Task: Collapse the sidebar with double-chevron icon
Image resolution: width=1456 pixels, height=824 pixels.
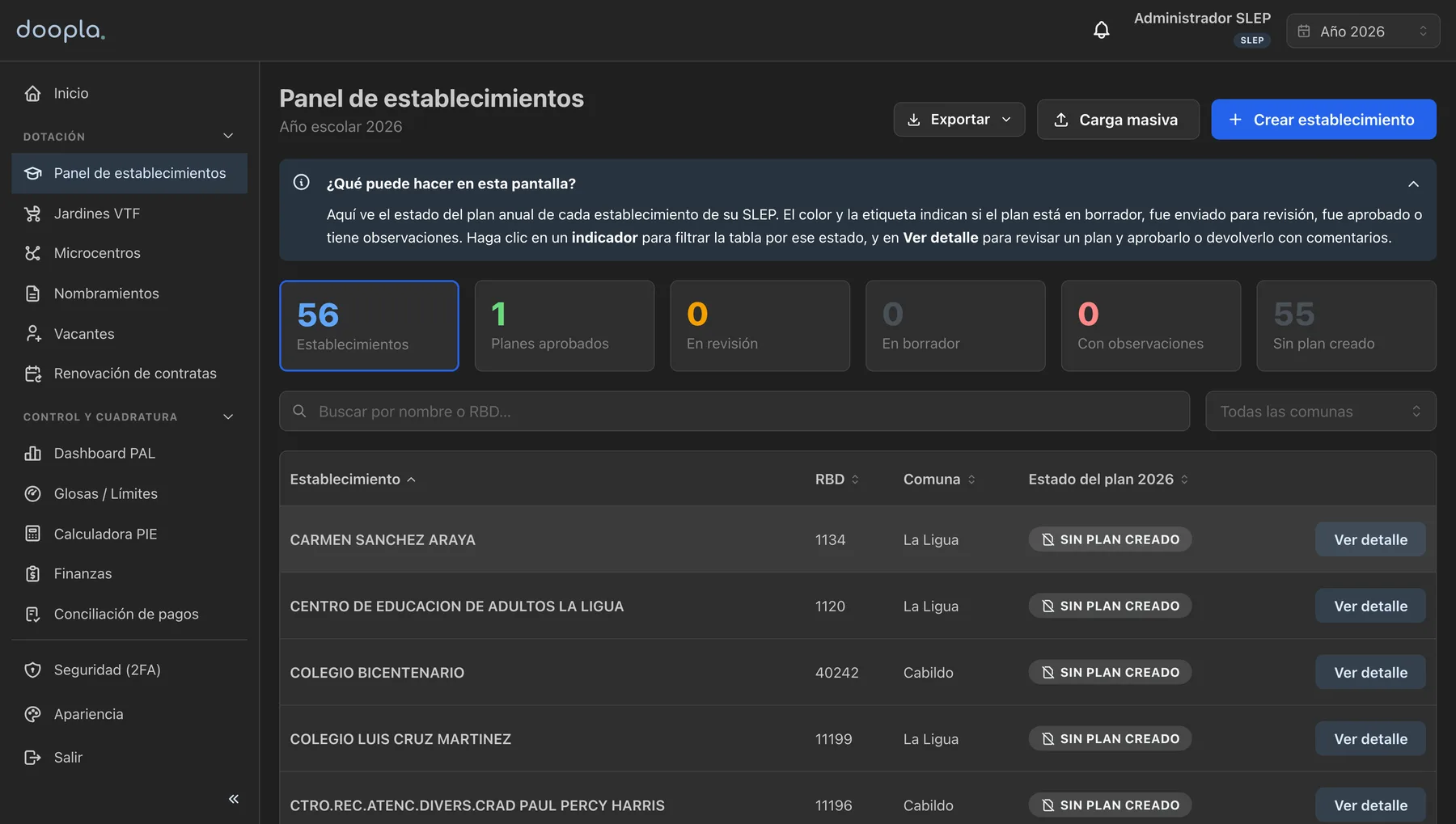Action: pyautogui.click(x=234, y=799)
